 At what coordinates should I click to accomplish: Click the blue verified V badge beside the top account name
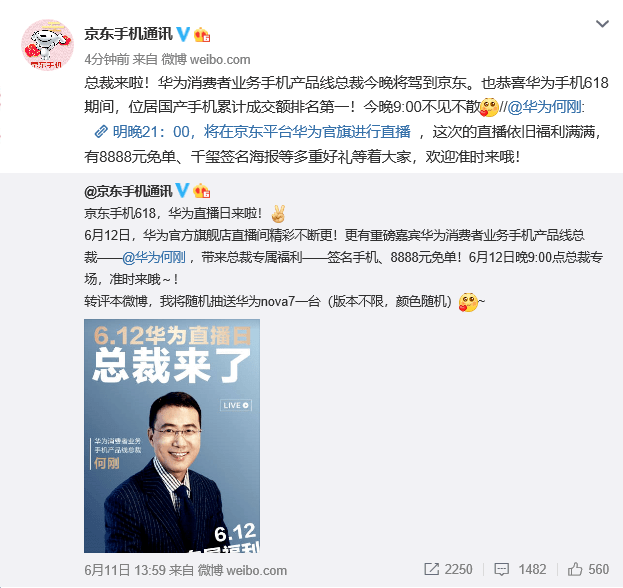click(x=183, y=34)
